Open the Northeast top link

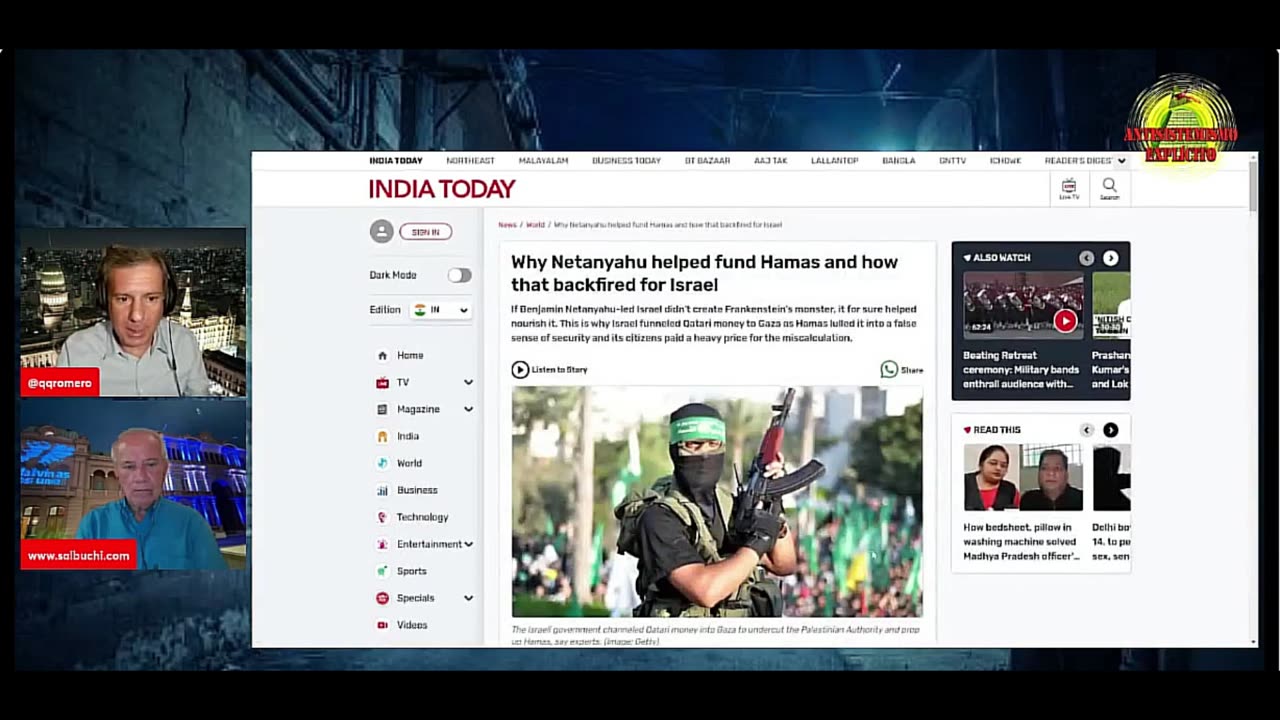pyautogui.click(x=470, y=161)
